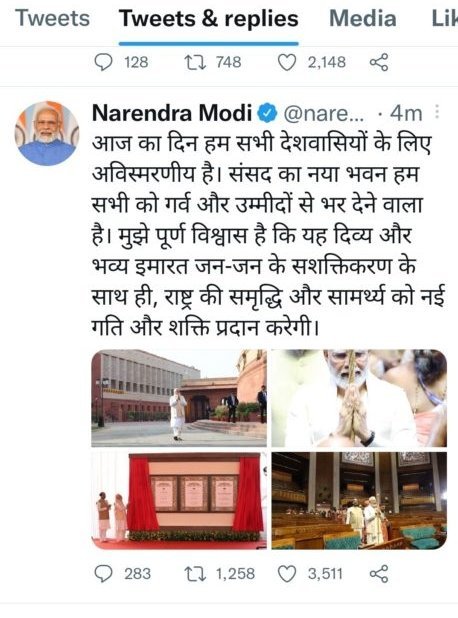Screen dimensions: 458x618
Task: View photo of red-curtained plaque unveiling
Action: (179, 501)
